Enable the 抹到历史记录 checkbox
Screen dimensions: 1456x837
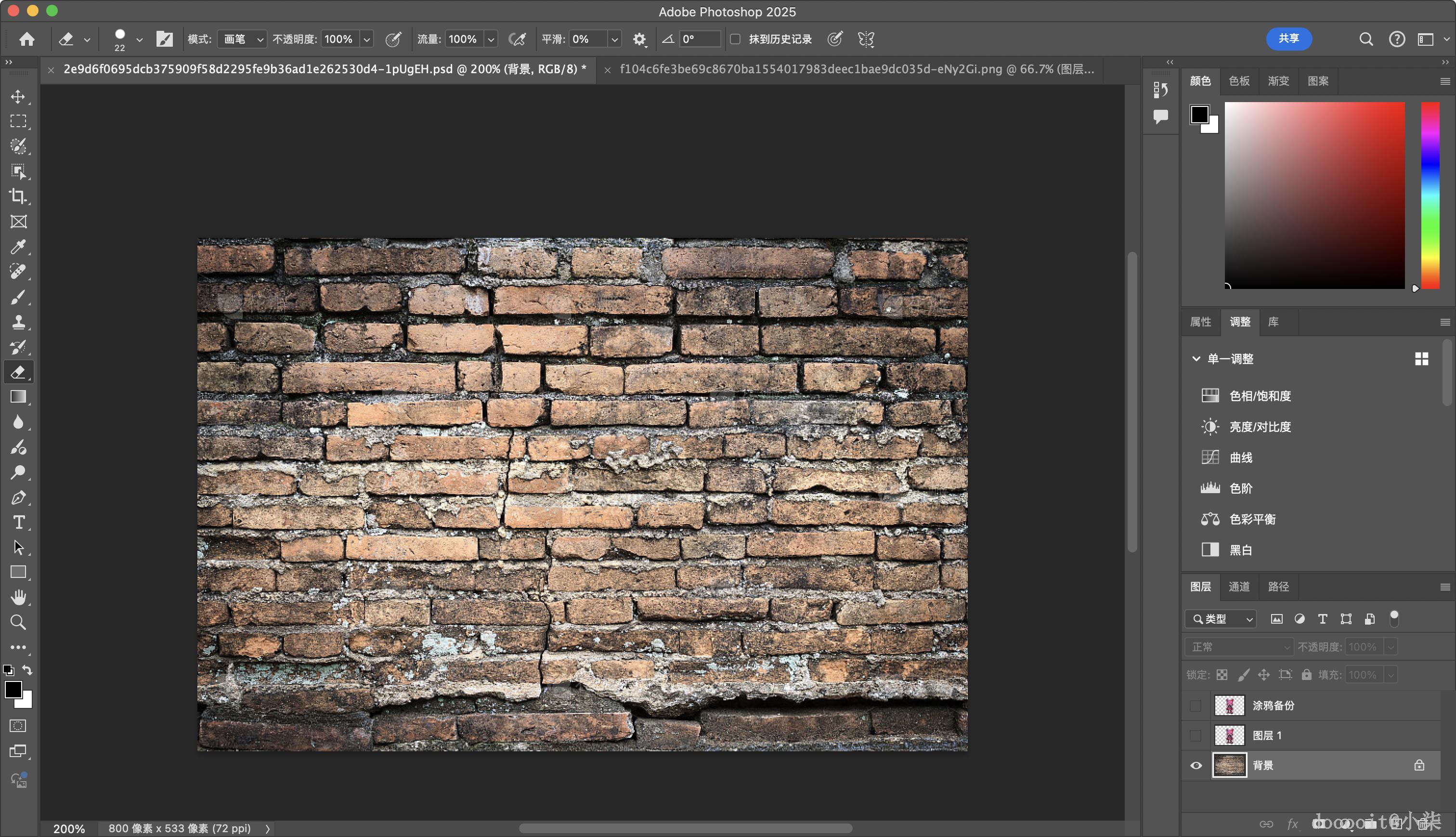735,39
